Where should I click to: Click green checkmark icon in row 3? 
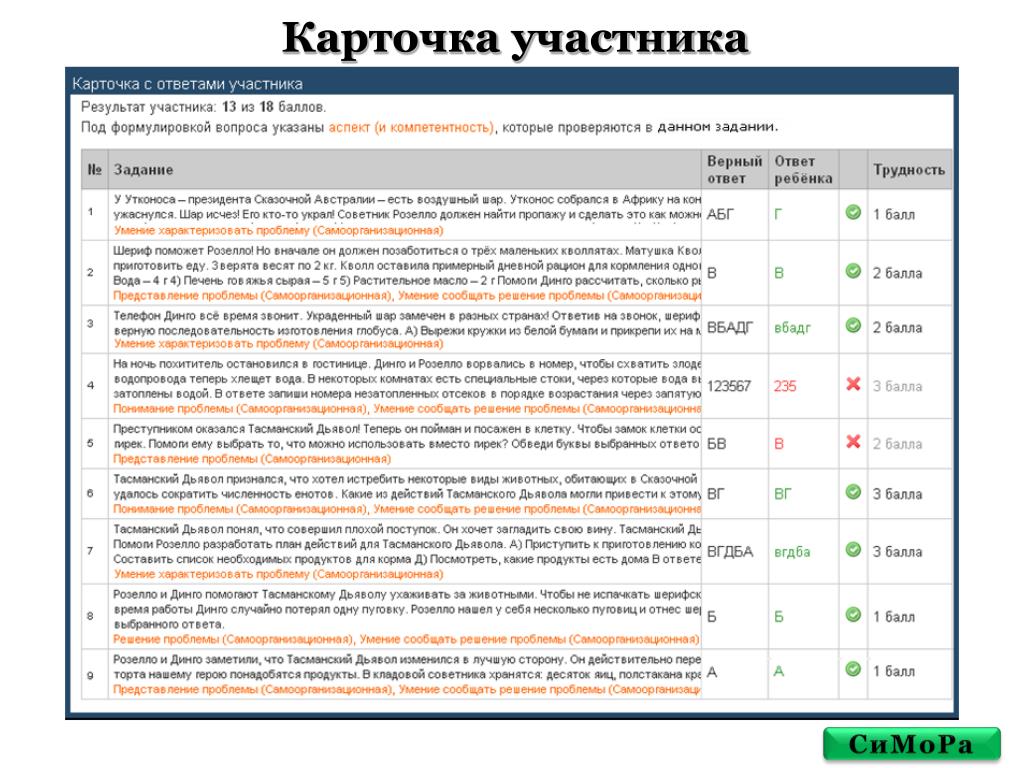click(x=853, y=325)
